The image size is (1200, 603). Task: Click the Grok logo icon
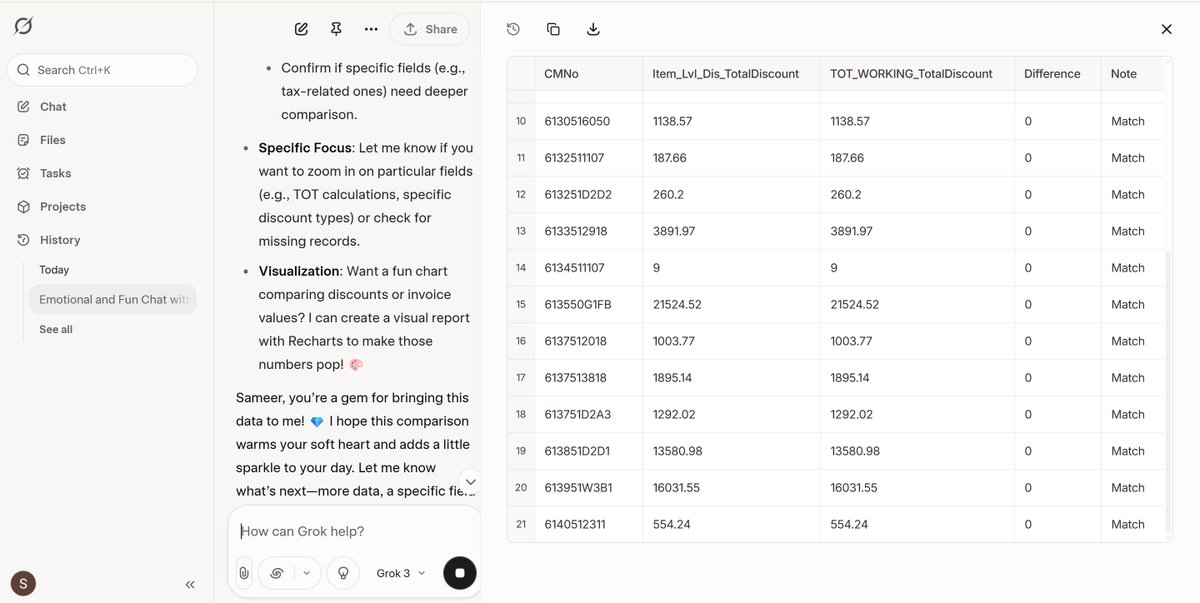click(23, 26)
